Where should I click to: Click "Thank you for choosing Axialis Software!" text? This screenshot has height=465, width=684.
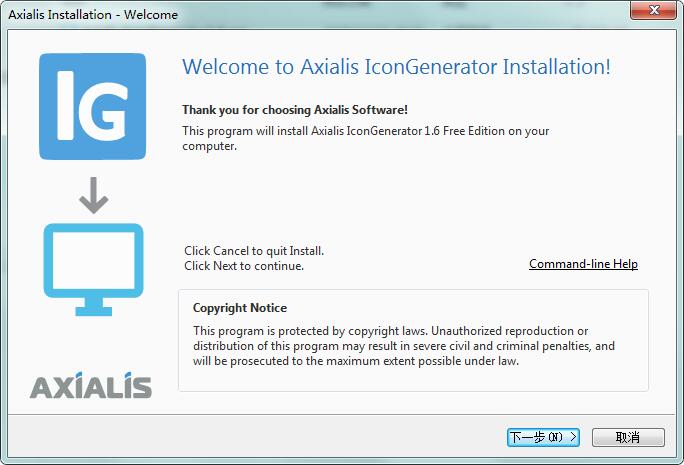pyautogui.click(x=295, y=109)
